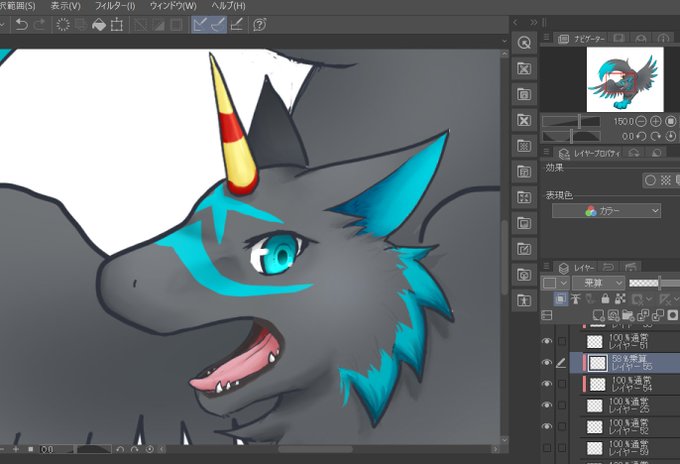Open the ウィンドウ(W) menu
This screenshot has width=680, height=464.
[x=173, y=6]
